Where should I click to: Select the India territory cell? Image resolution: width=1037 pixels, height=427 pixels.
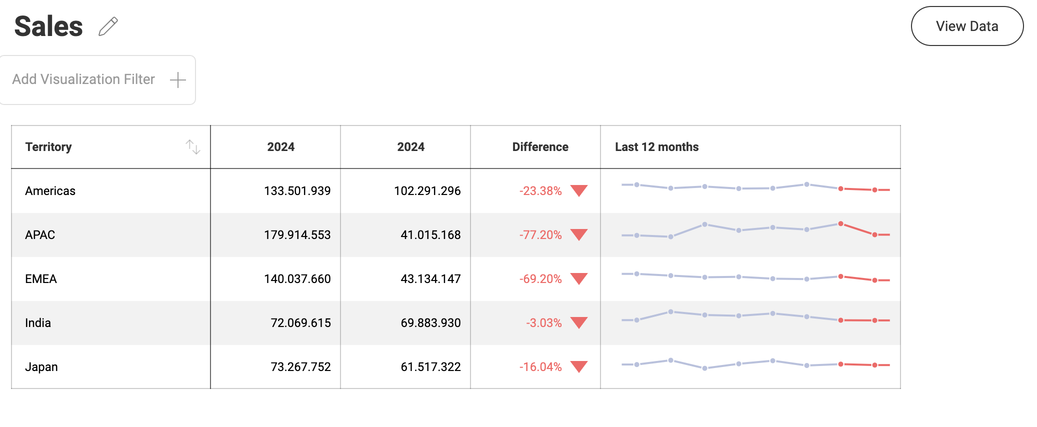point(111,323)
